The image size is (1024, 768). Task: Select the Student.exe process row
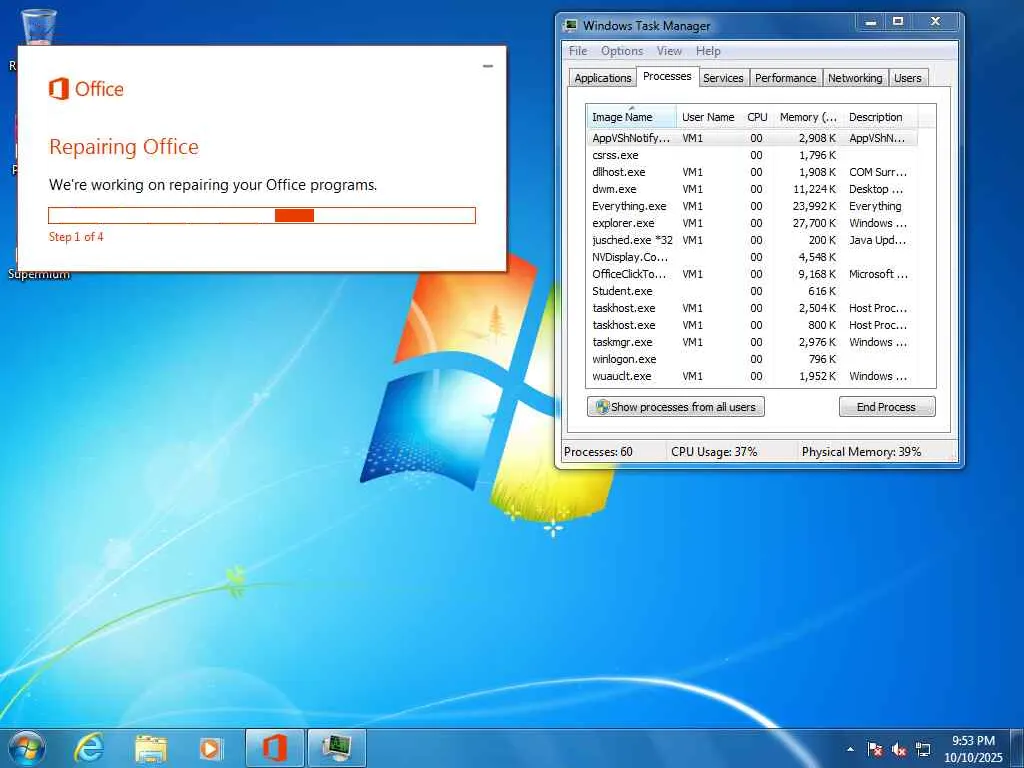[x=752, y=291]
